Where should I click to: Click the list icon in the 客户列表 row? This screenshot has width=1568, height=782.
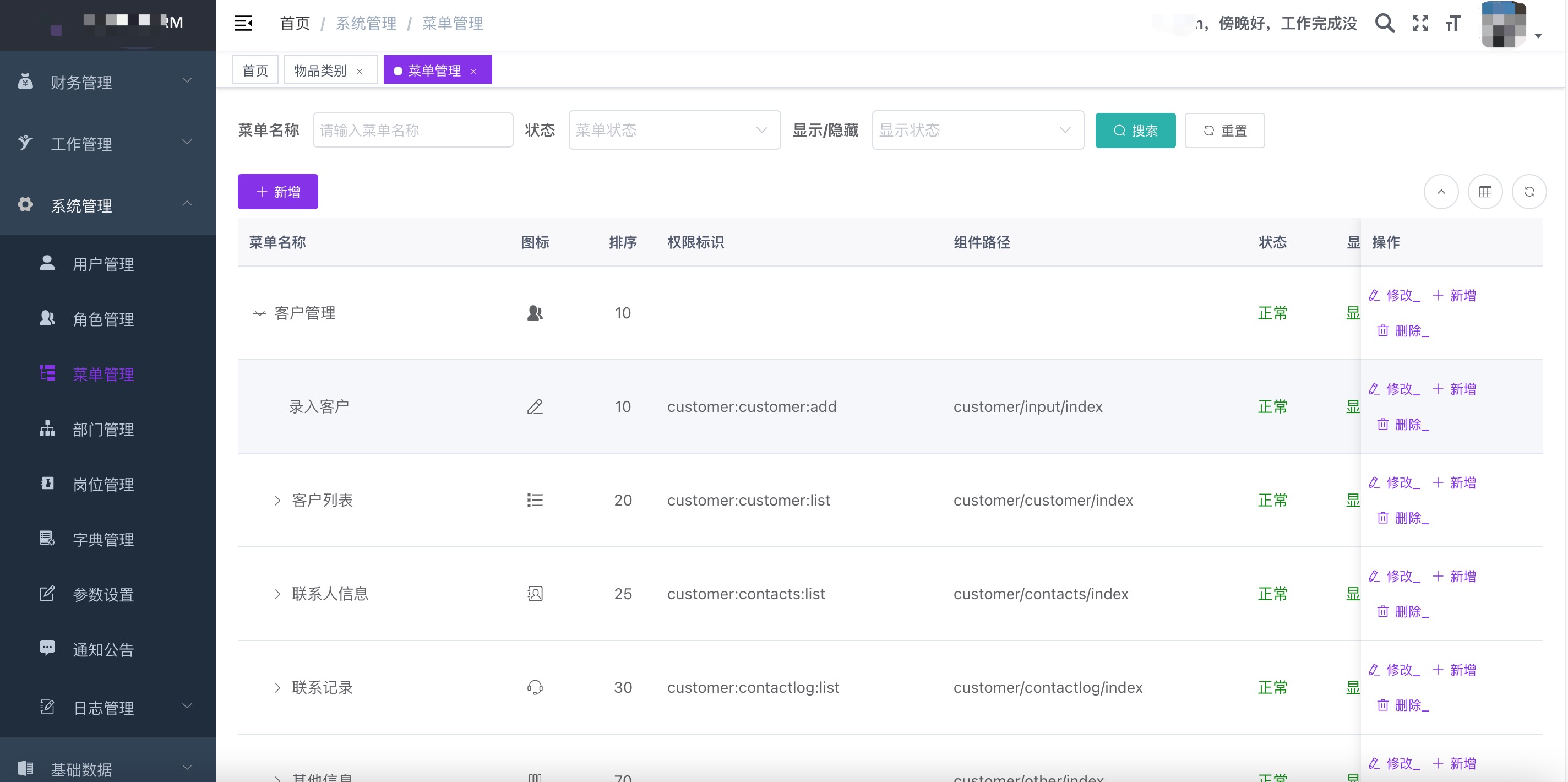coord(535,500)
